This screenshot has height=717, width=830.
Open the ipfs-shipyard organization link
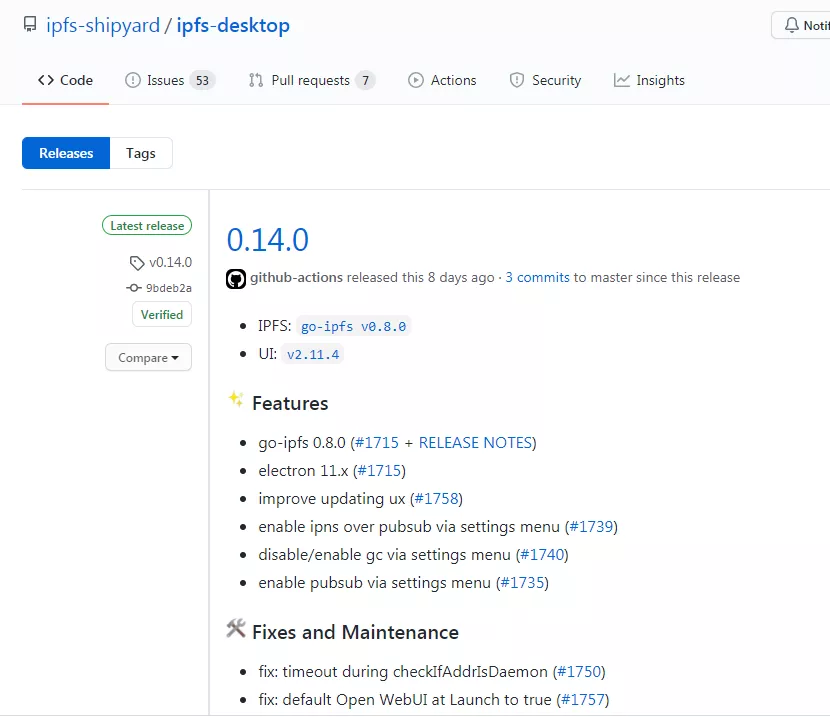103,25
